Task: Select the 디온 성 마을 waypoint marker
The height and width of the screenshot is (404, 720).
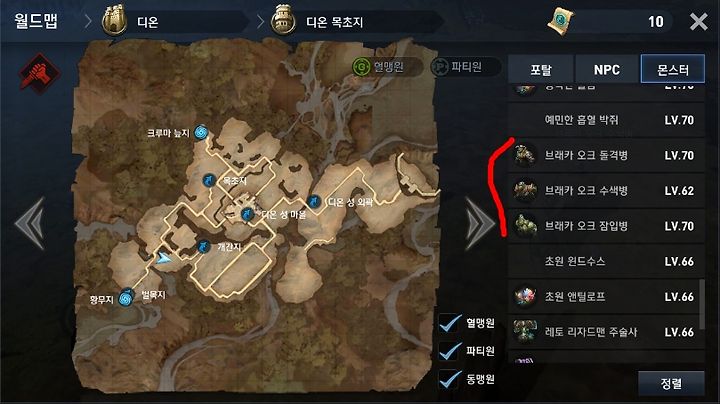Action: [248, 214]
